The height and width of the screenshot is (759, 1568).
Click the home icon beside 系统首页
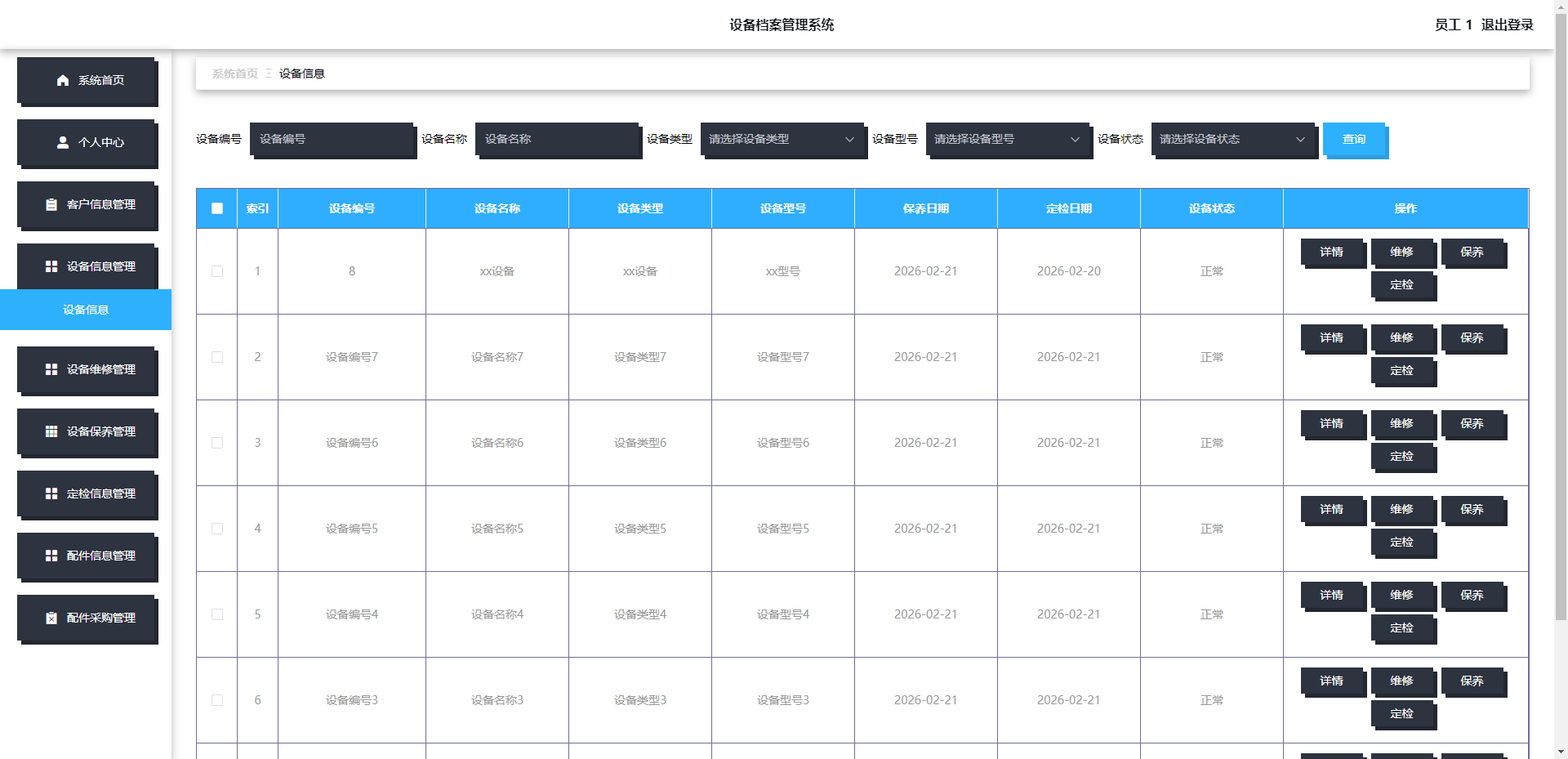coord(63,80)
